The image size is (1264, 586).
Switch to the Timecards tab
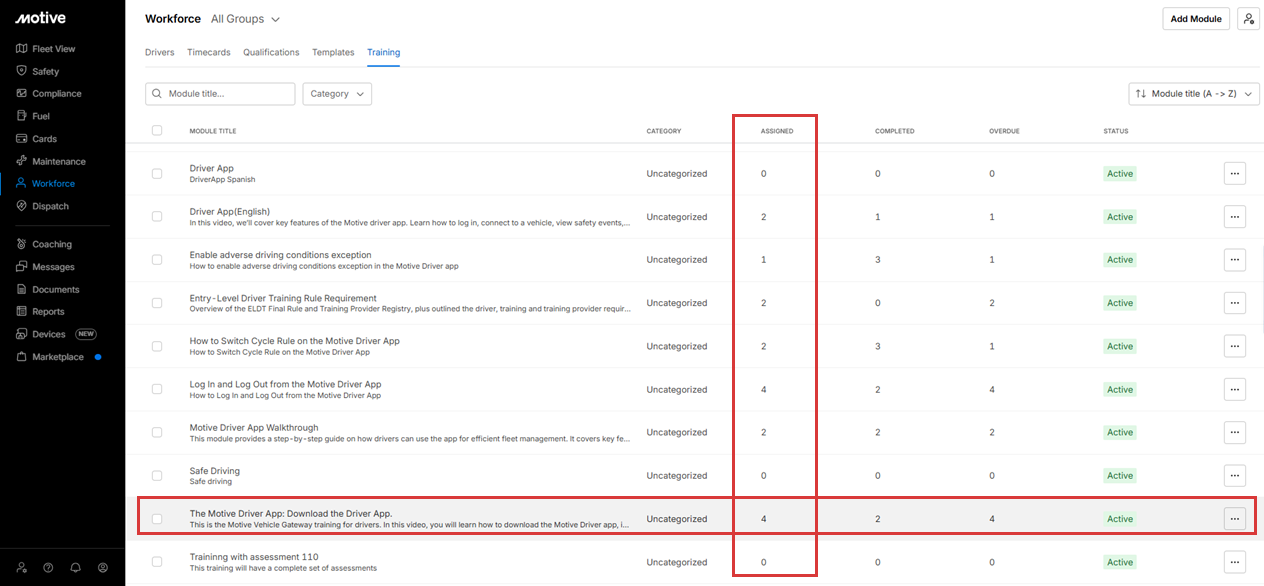pos(208,52)
